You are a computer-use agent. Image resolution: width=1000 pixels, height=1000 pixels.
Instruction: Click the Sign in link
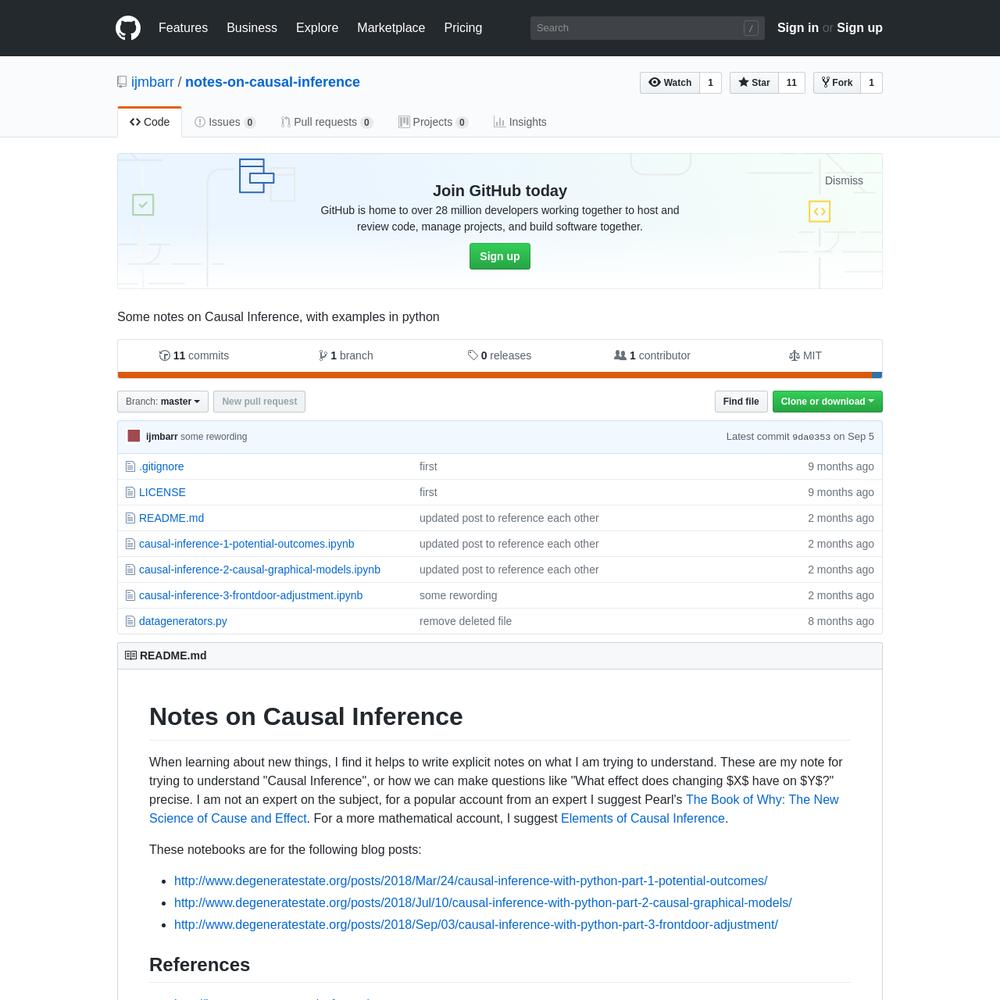click(798, 28)
